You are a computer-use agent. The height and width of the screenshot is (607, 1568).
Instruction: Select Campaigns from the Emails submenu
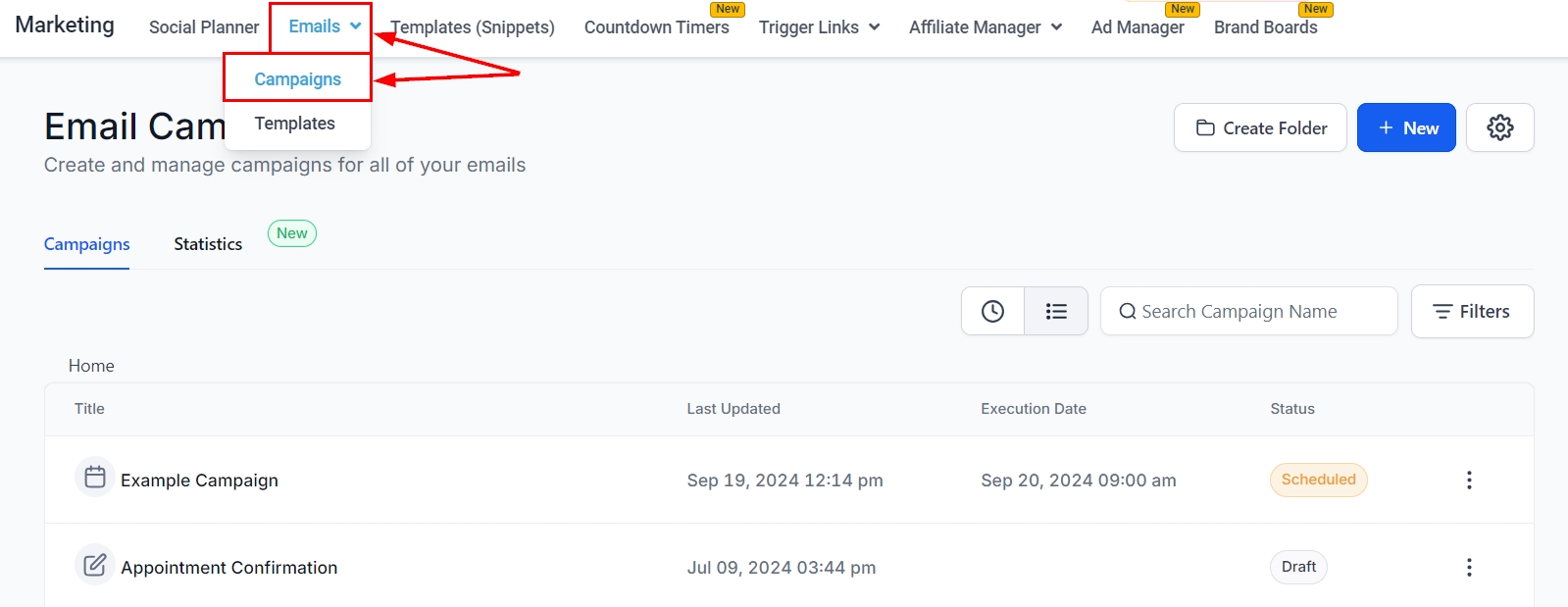pos(297,79)
